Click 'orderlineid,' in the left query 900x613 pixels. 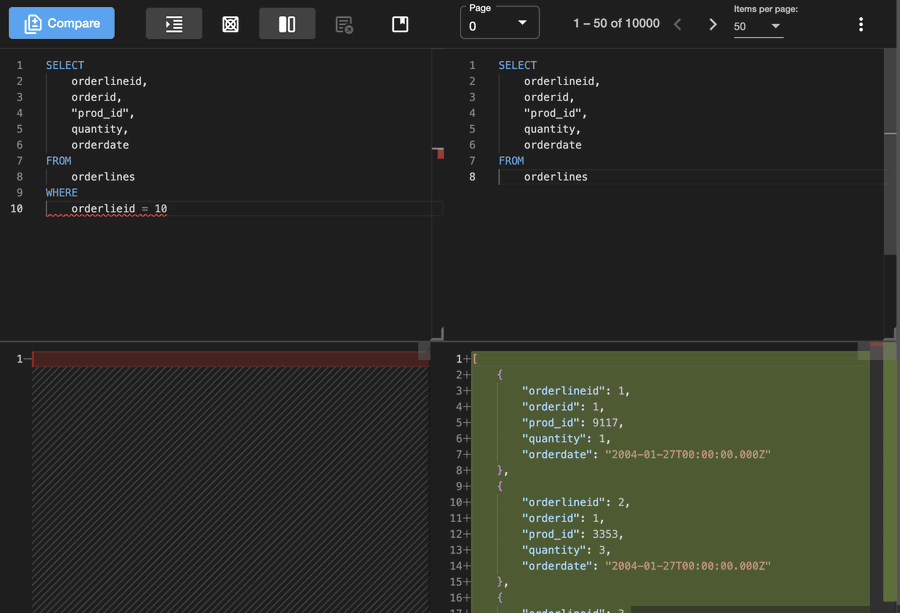point(109,81)
